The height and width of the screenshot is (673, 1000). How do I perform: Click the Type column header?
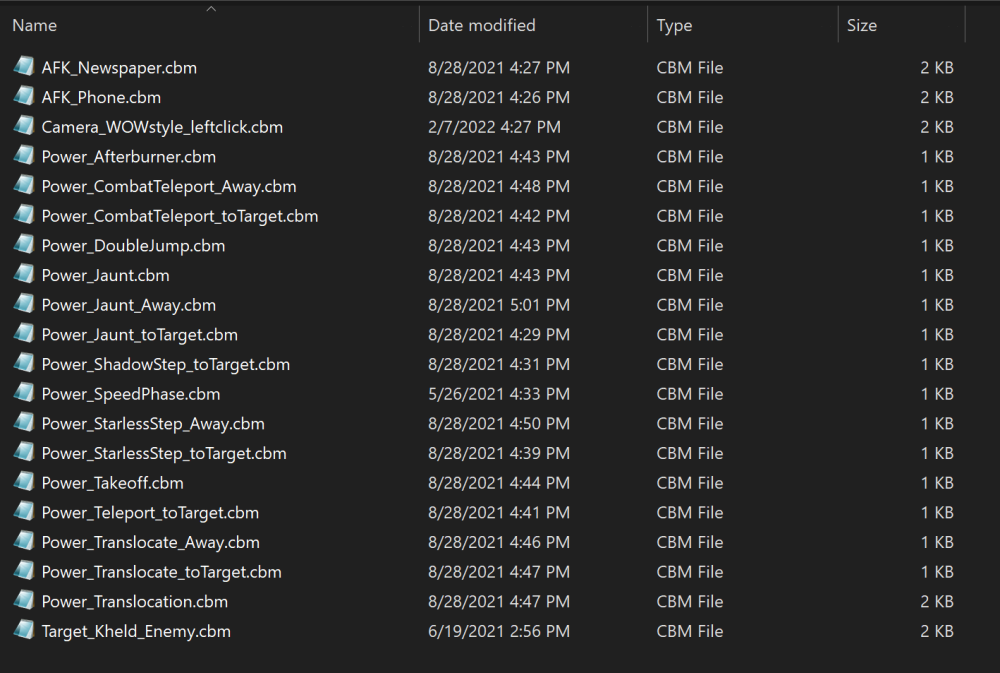674,26
